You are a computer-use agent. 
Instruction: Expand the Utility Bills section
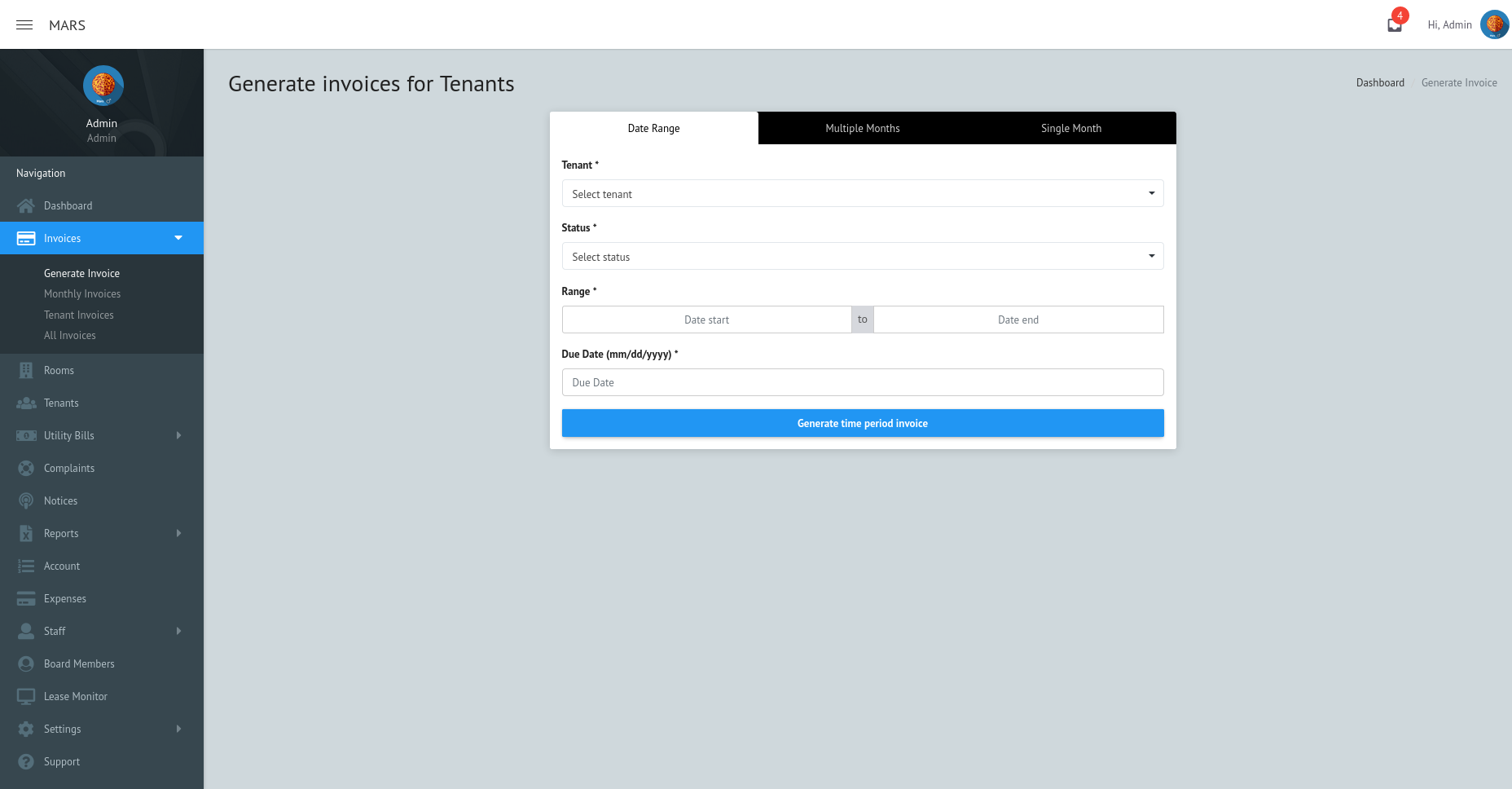178,435
